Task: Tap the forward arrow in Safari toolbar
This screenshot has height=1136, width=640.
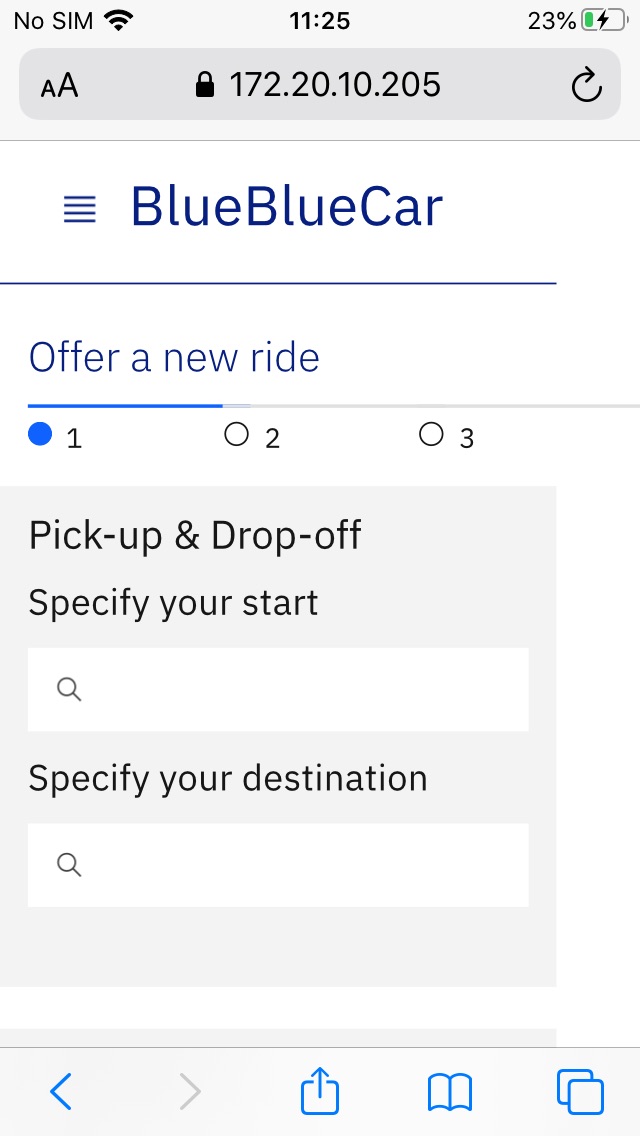Action: (190, 1092)
